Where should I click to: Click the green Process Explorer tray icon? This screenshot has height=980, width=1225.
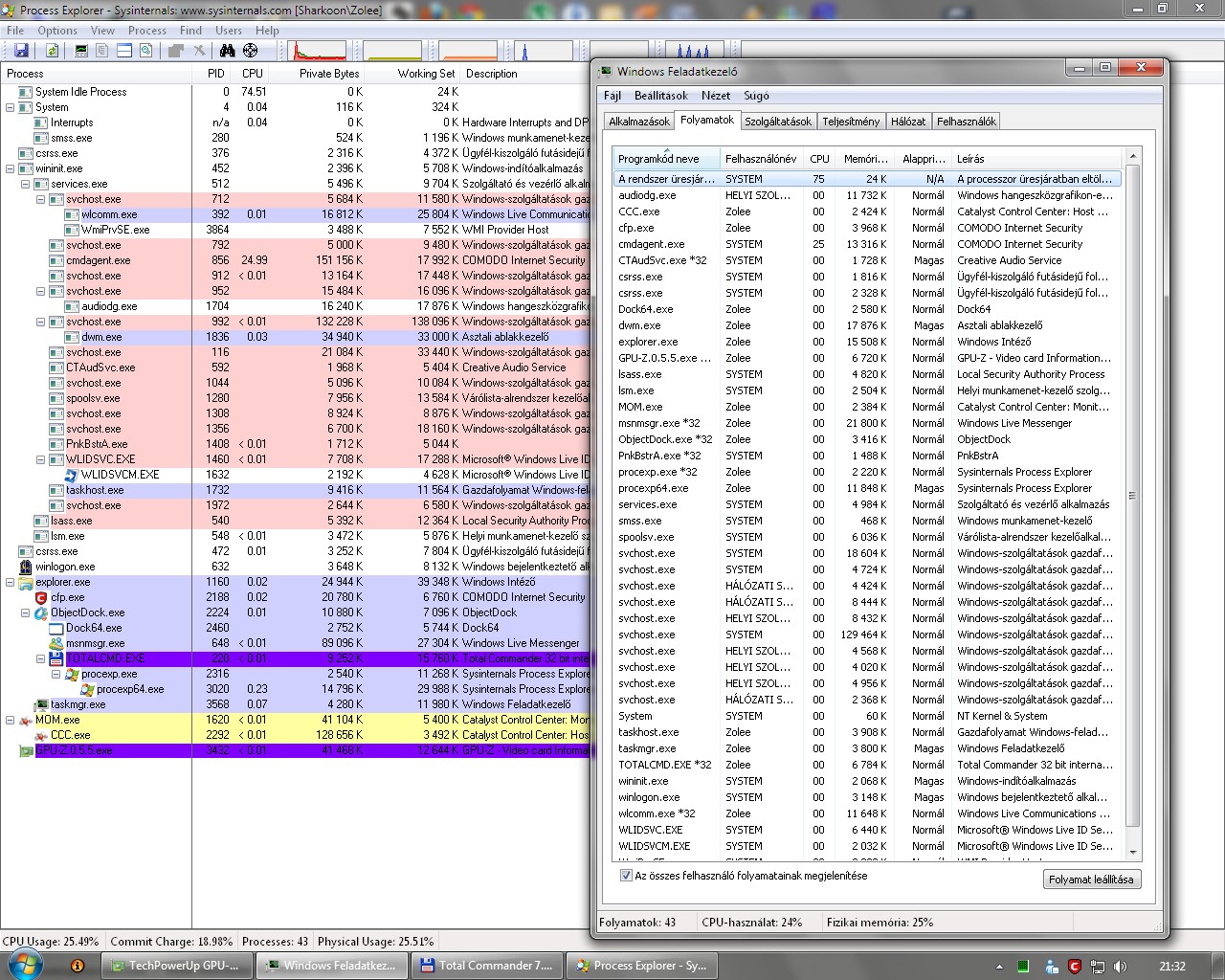click(1023, 967)
